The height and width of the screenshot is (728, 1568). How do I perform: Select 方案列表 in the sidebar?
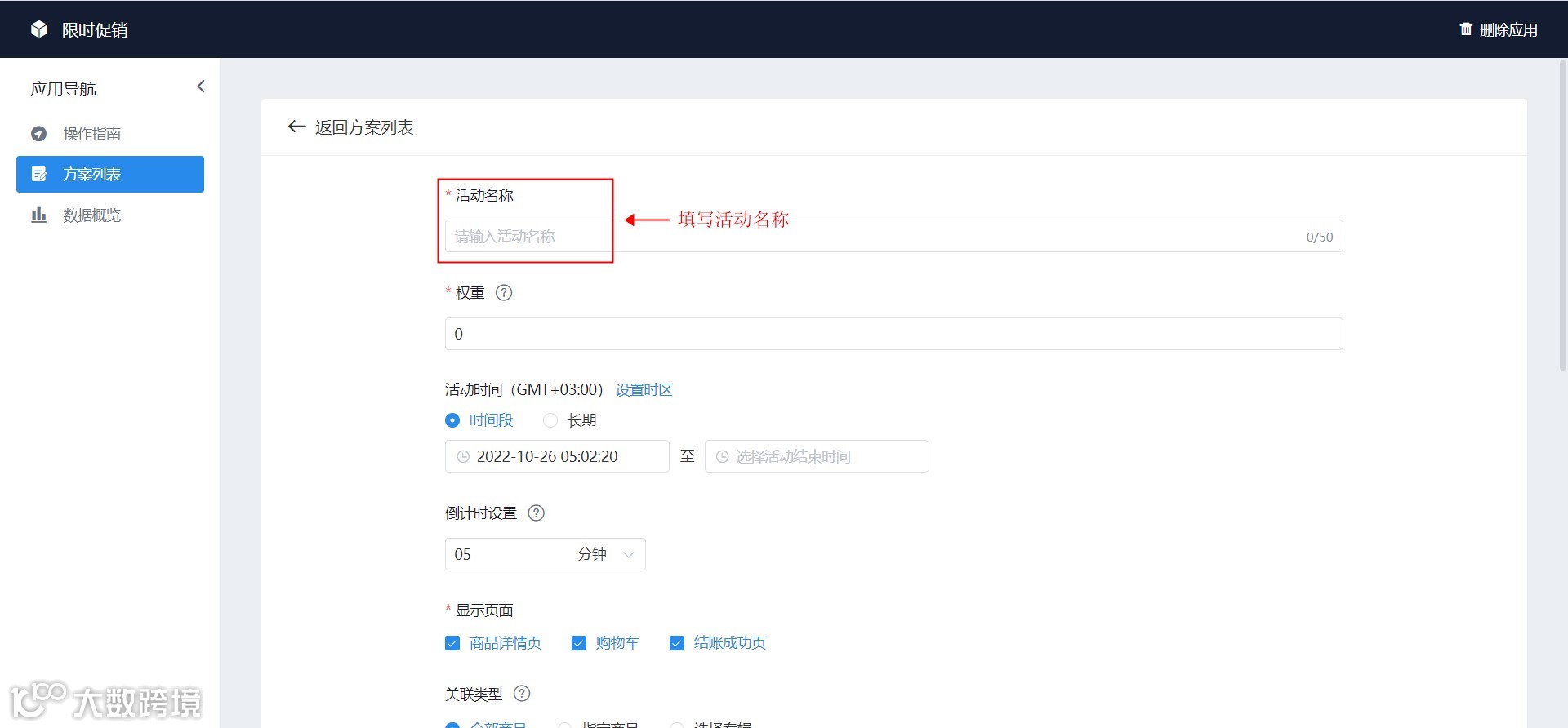(x=110, y=174)
